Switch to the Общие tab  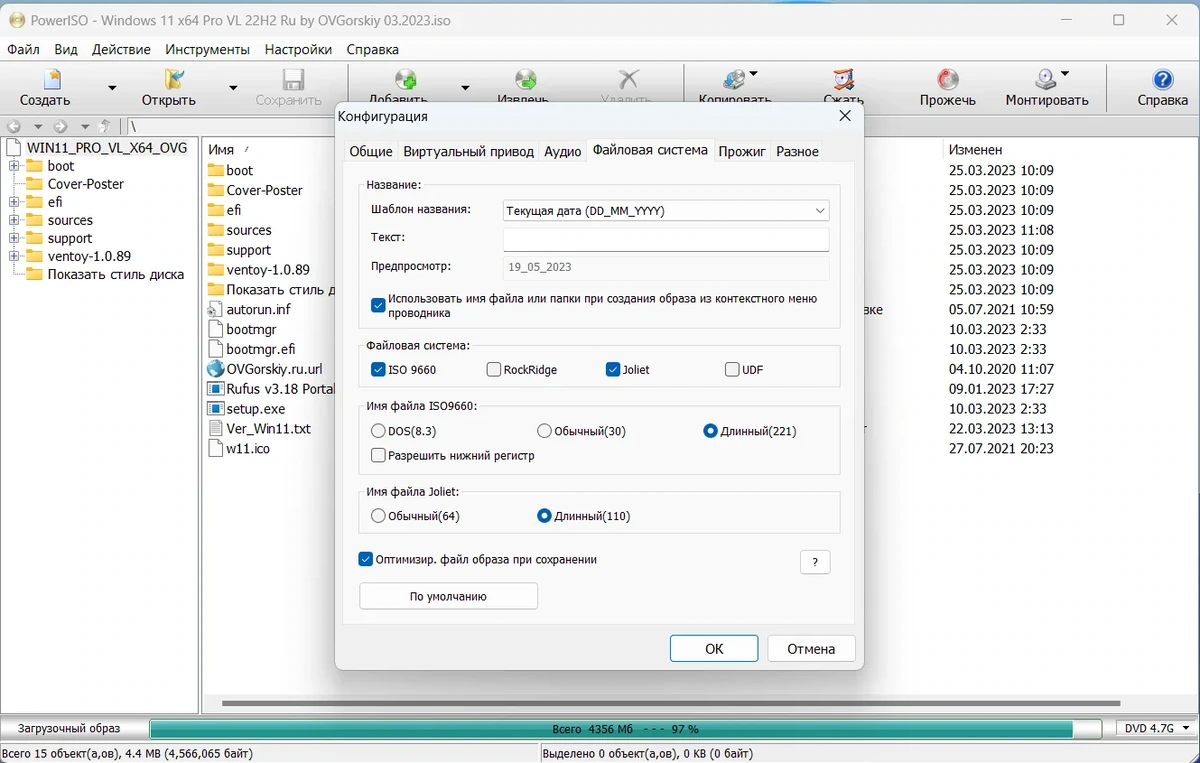click(370, 151)
